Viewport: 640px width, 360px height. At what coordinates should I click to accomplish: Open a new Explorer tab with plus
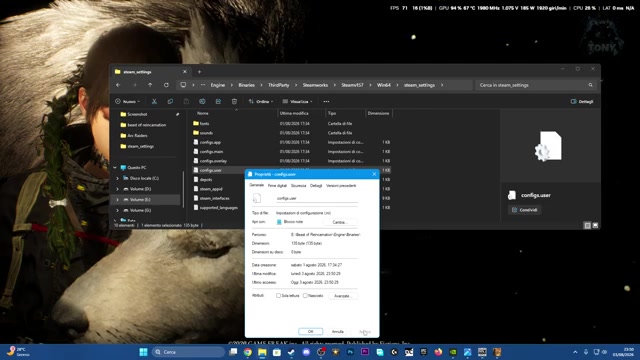200,72
